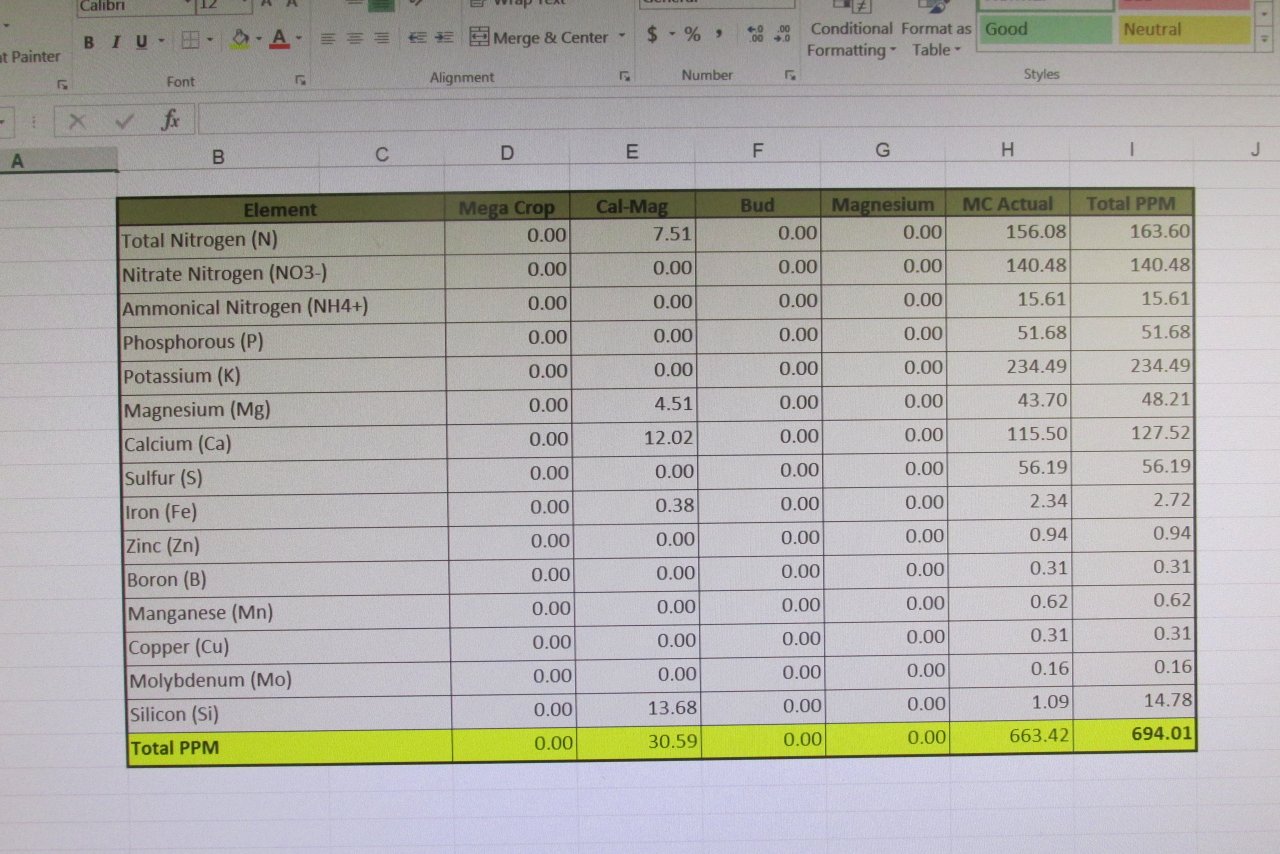This screenshot has height=854, width=1280.
Task: Select the Cal-Mag header cell
Action: coord(633,206)
